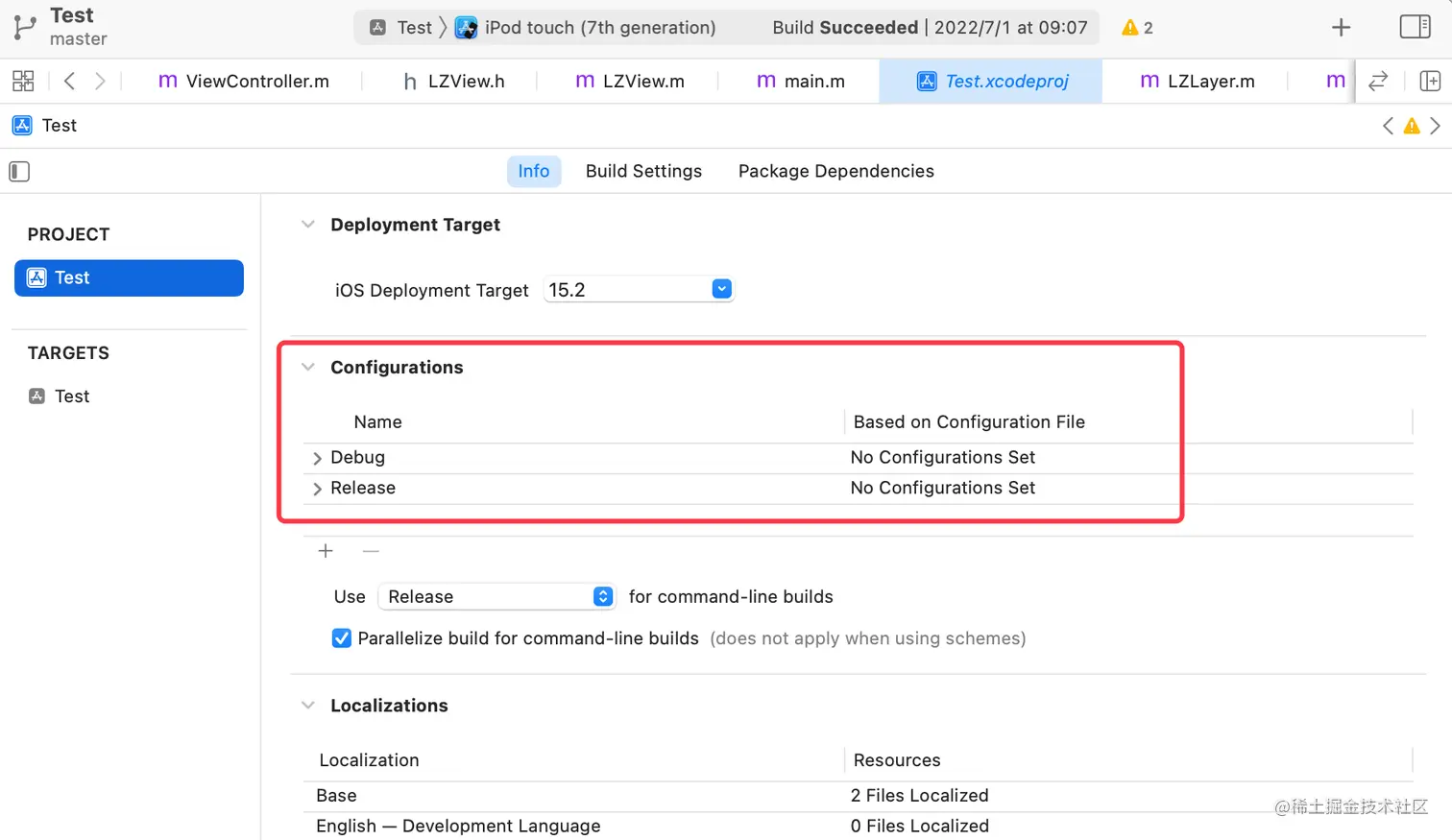Jump to next issue arrow
Screen dimensions: 1452x840
click(x=1435, y=126)
